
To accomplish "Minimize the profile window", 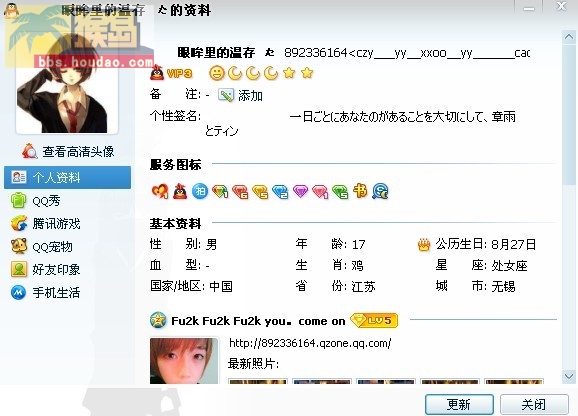I will (x=529, y=8).
